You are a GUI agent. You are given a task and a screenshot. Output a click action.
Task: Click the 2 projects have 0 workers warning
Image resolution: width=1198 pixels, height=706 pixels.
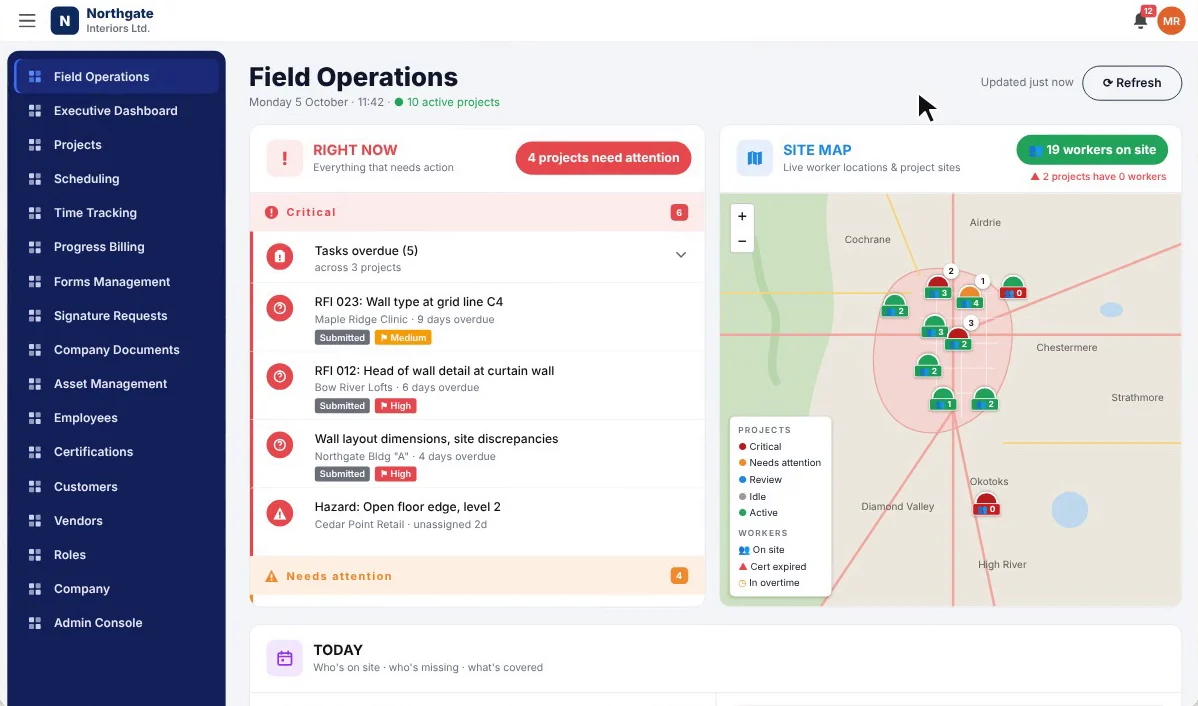1098,176
